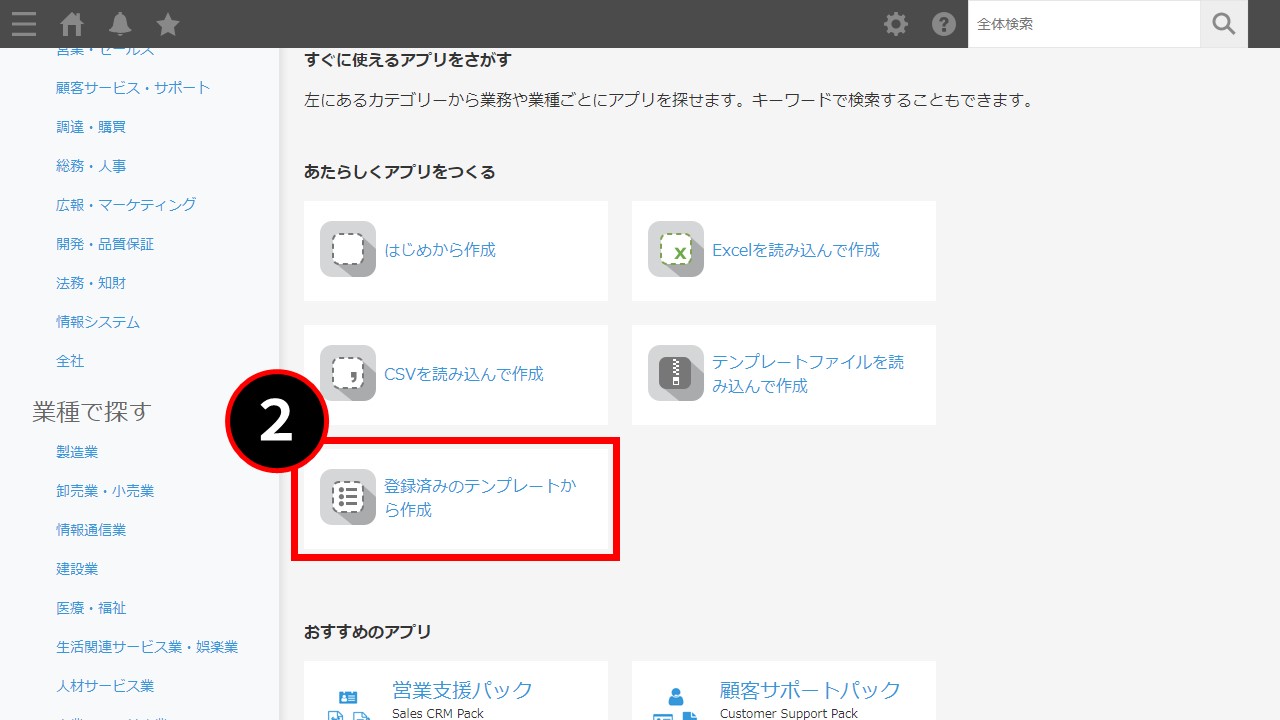This screenshot has width=1280, height=720.
Task: Select テンプレートファイルを読み込んで作成 link
Action: click(x=808, y=374)
